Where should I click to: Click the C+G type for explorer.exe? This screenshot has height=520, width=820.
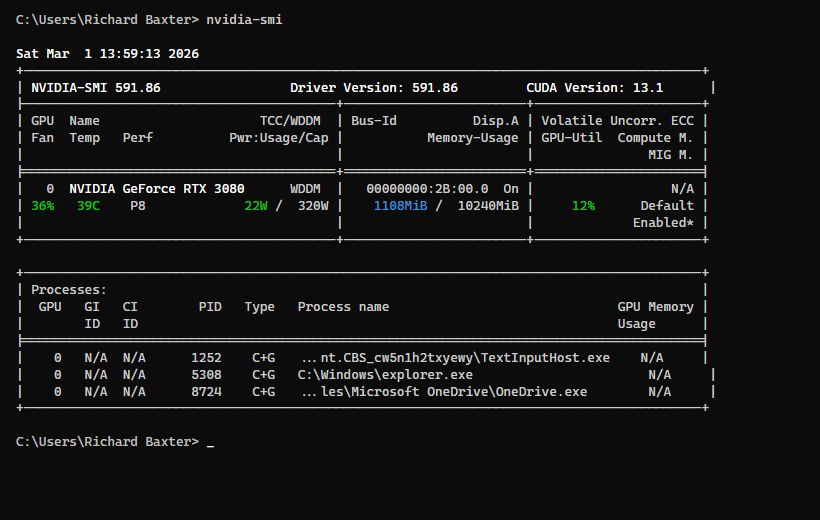(264, 375)
